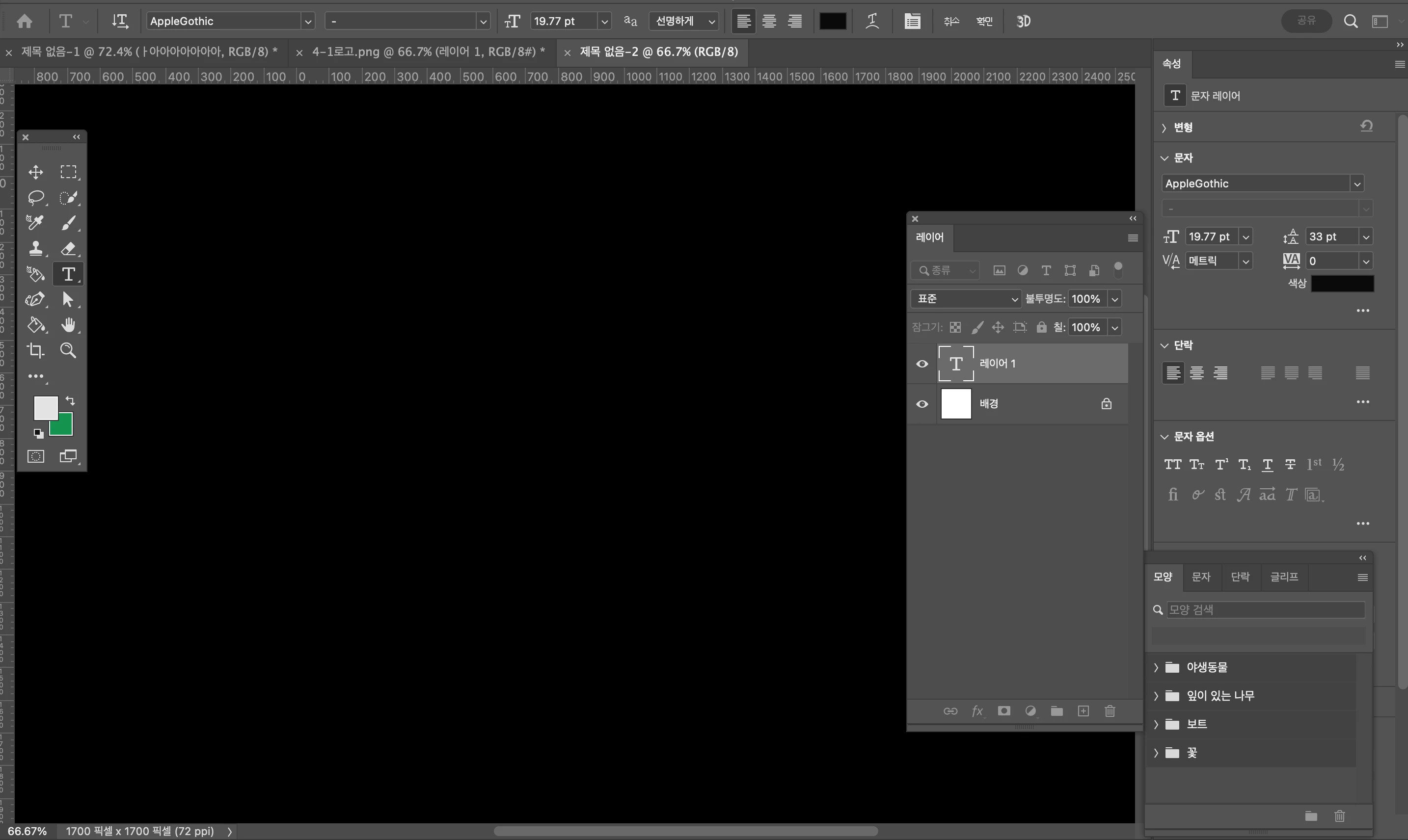Hide the 레이어 1 text layer
Viewport: 1408px width, 840px height.
pos(922,364)
